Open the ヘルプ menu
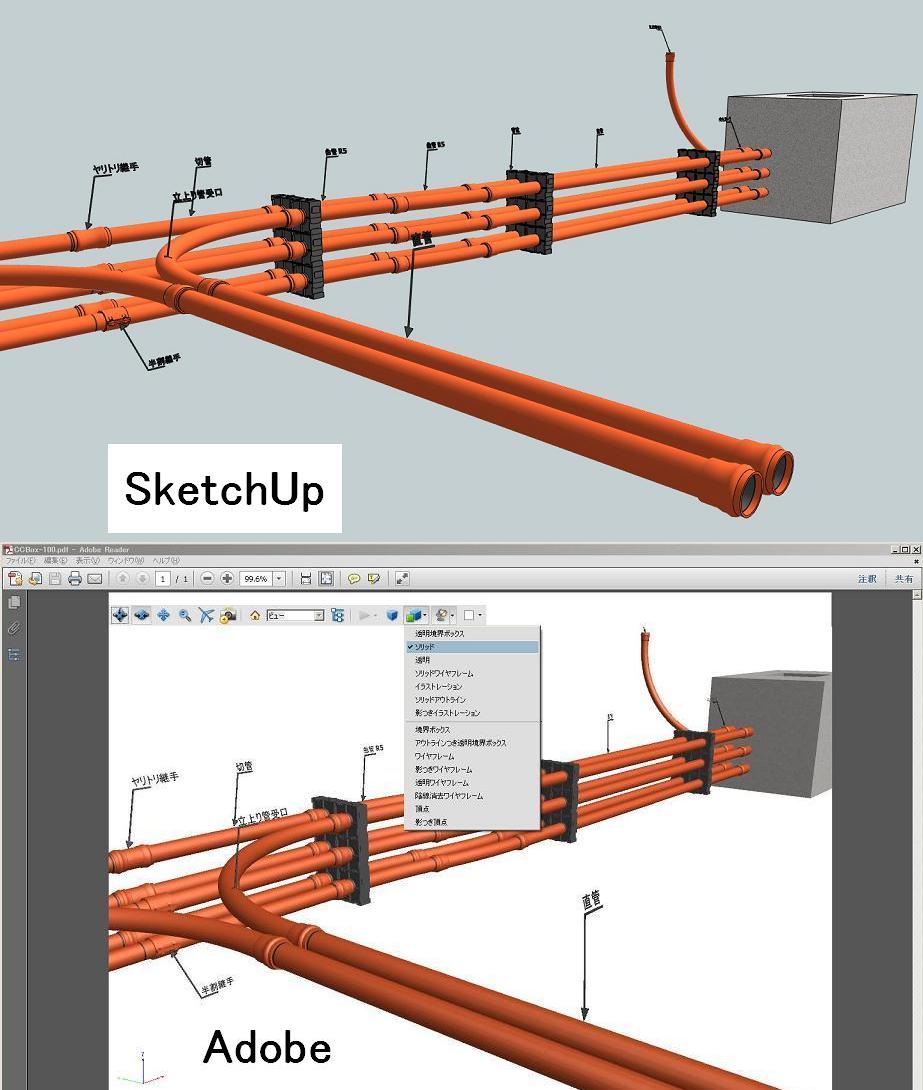Screen dimensions: 923x1090 (166, 560)
